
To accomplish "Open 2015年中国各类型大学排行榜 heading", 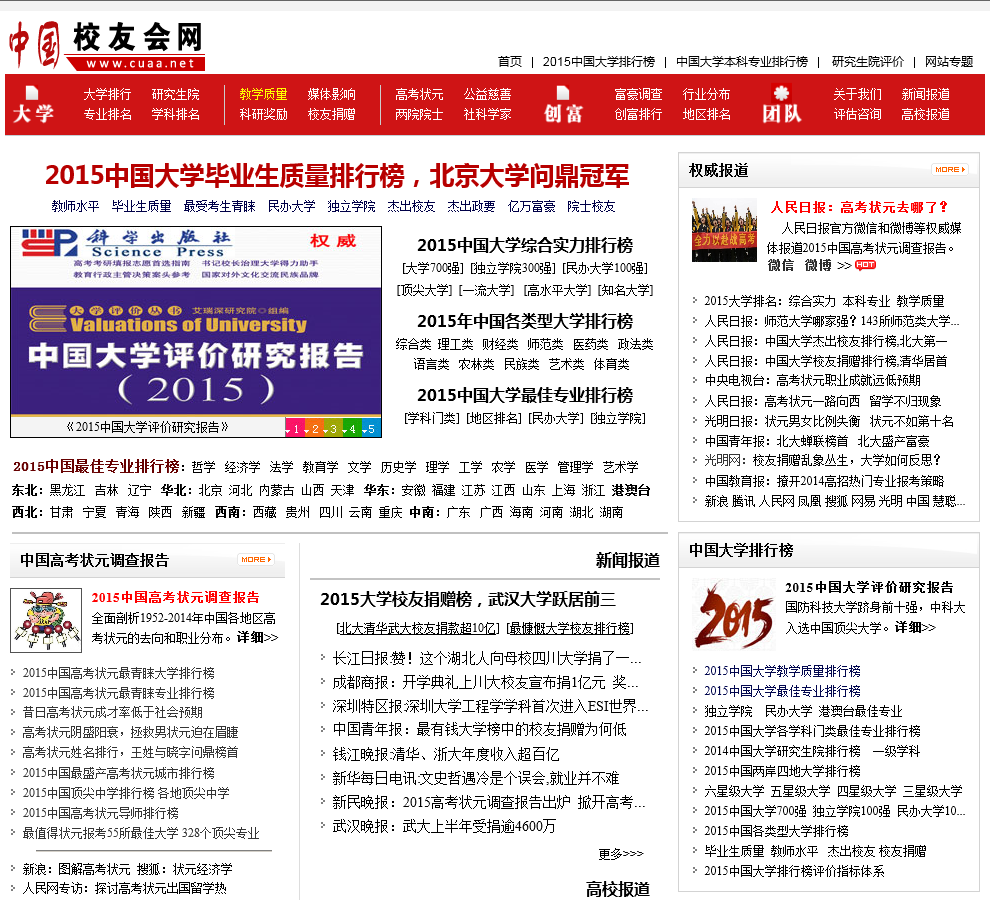I will pyautogui.click(x=525, y=321).
